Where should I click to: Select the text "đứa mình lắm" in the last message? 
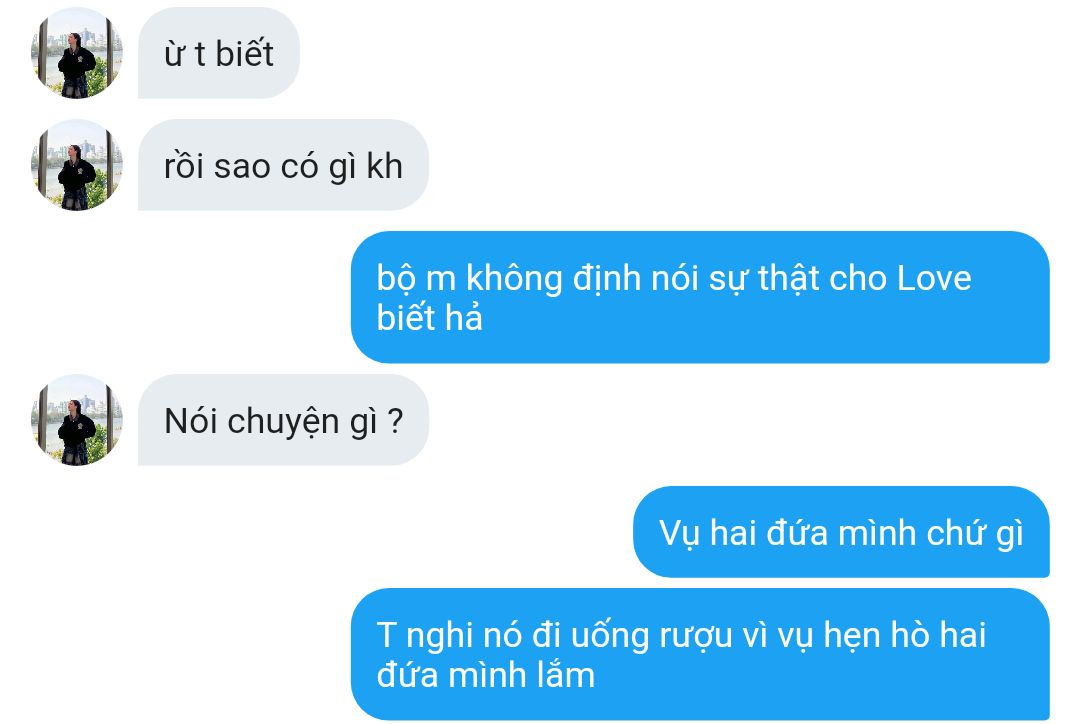[486, 675]
